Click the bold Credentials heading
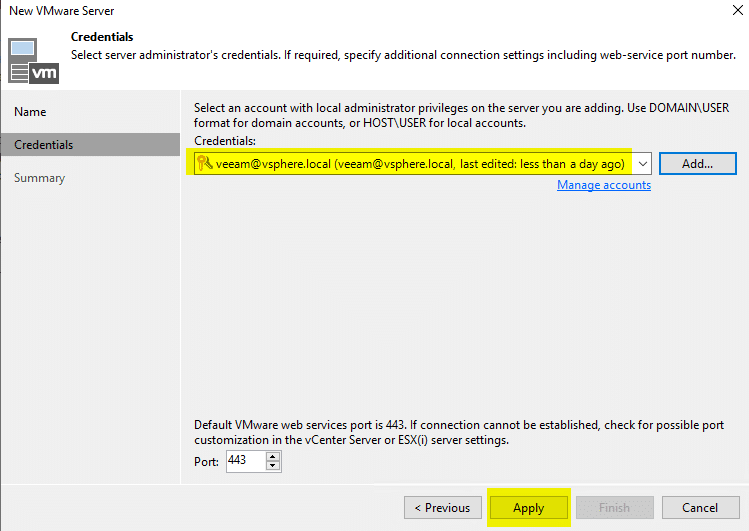This screenshot has width=749, height=531. (x=102, y=37)
